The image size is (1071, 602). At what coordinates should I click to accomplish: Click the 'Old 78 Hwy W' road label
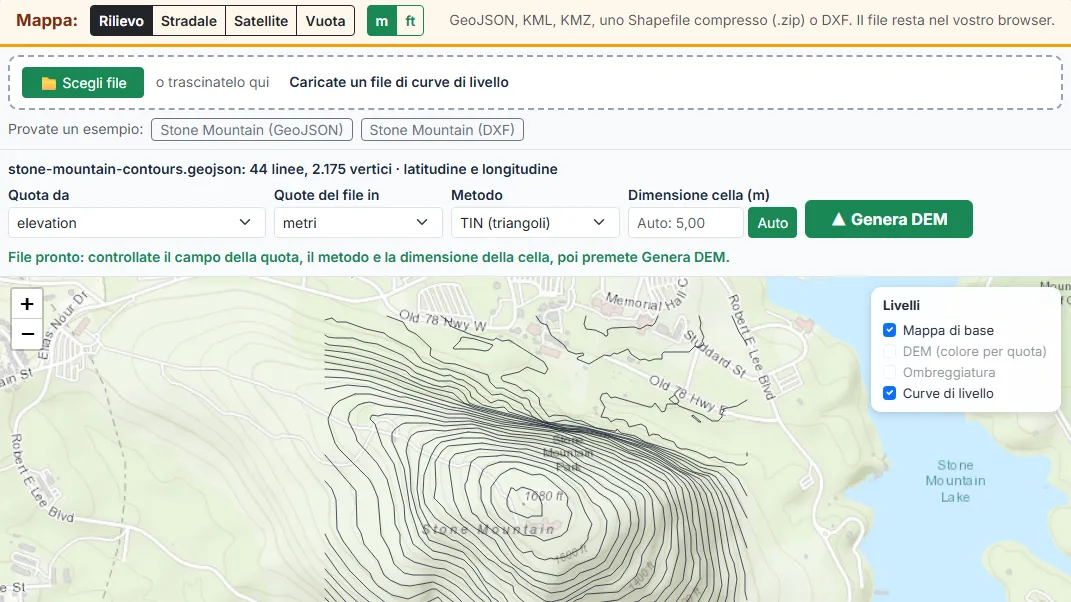pyautogui.click(x=443, y=321)
